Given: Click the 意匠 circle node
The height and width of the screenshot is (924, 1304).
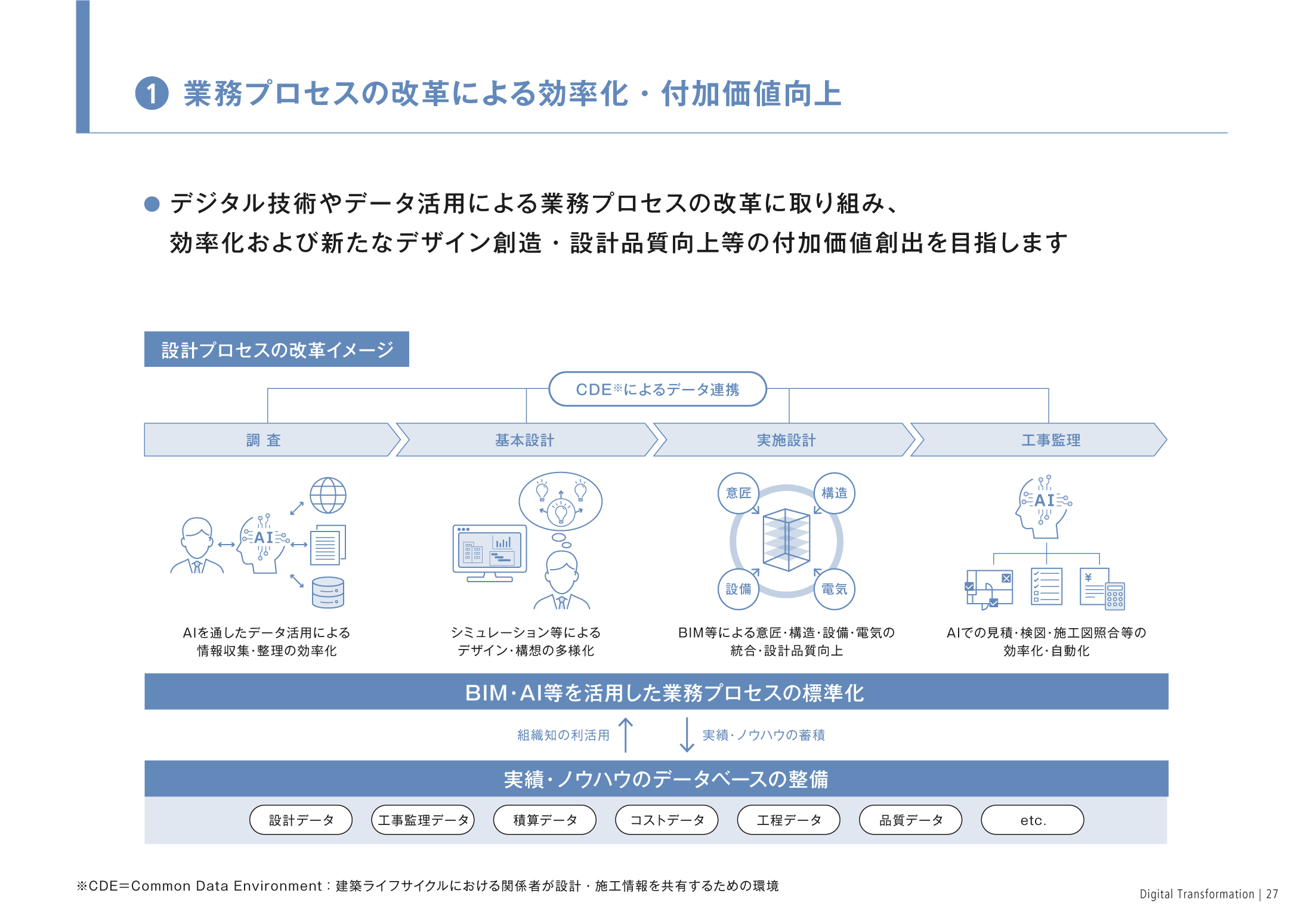Looking at the screenshot, I should (738, 493).
